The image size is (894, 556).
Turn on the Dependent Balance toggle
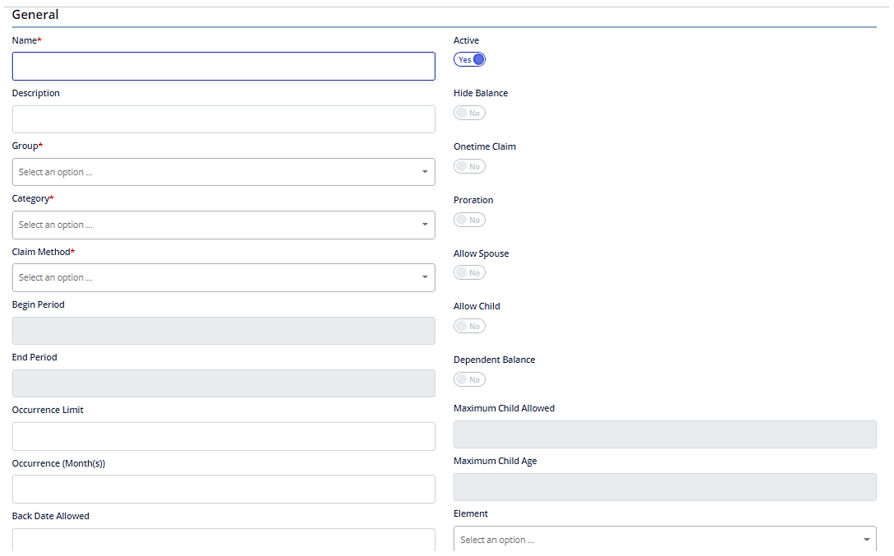point(469,379)
